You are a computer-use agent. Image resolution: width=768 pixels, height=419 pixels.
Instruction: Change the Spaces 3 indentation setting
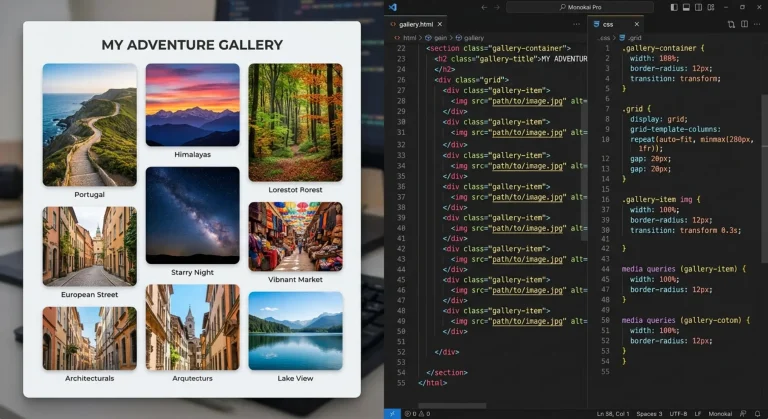point(649,414)
